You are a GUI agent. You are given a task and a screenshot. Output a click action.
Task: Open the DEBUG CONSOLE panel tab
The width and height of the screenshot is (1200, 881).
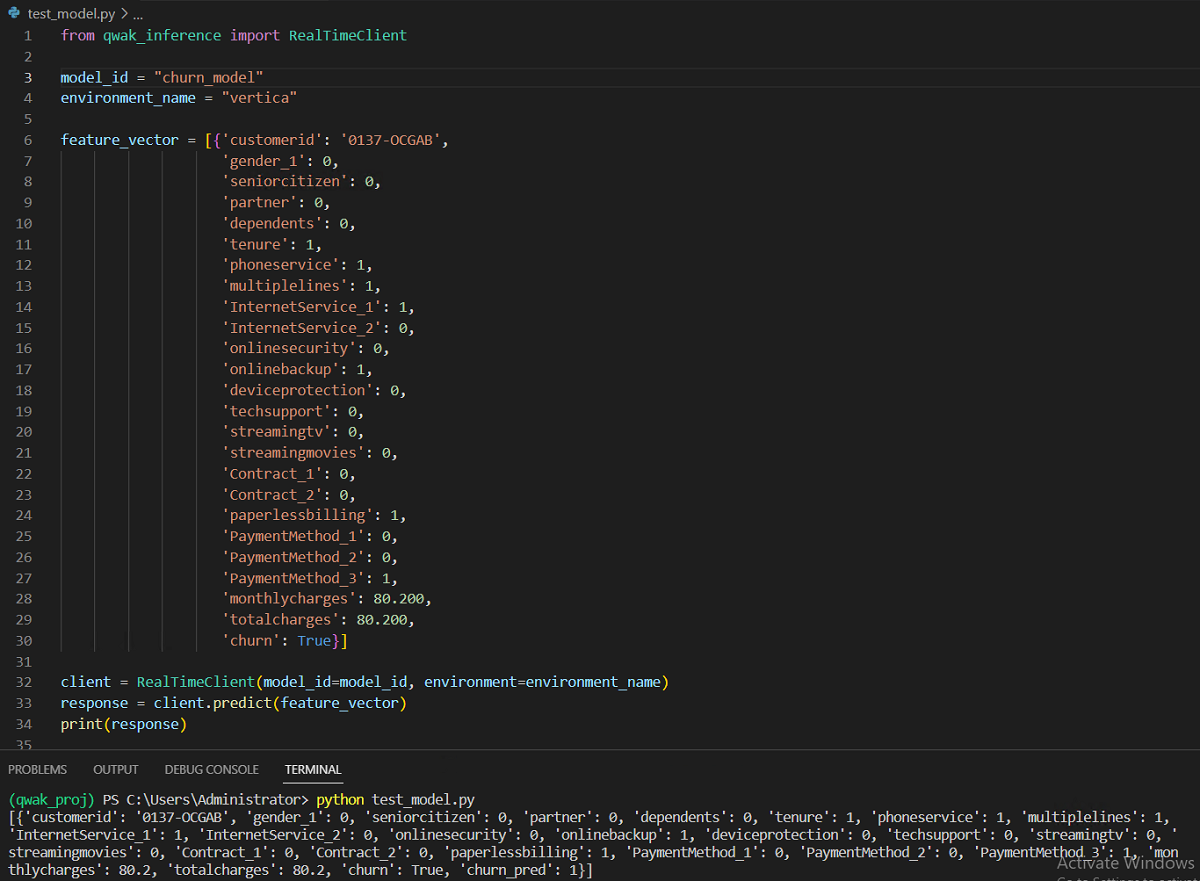212,769
